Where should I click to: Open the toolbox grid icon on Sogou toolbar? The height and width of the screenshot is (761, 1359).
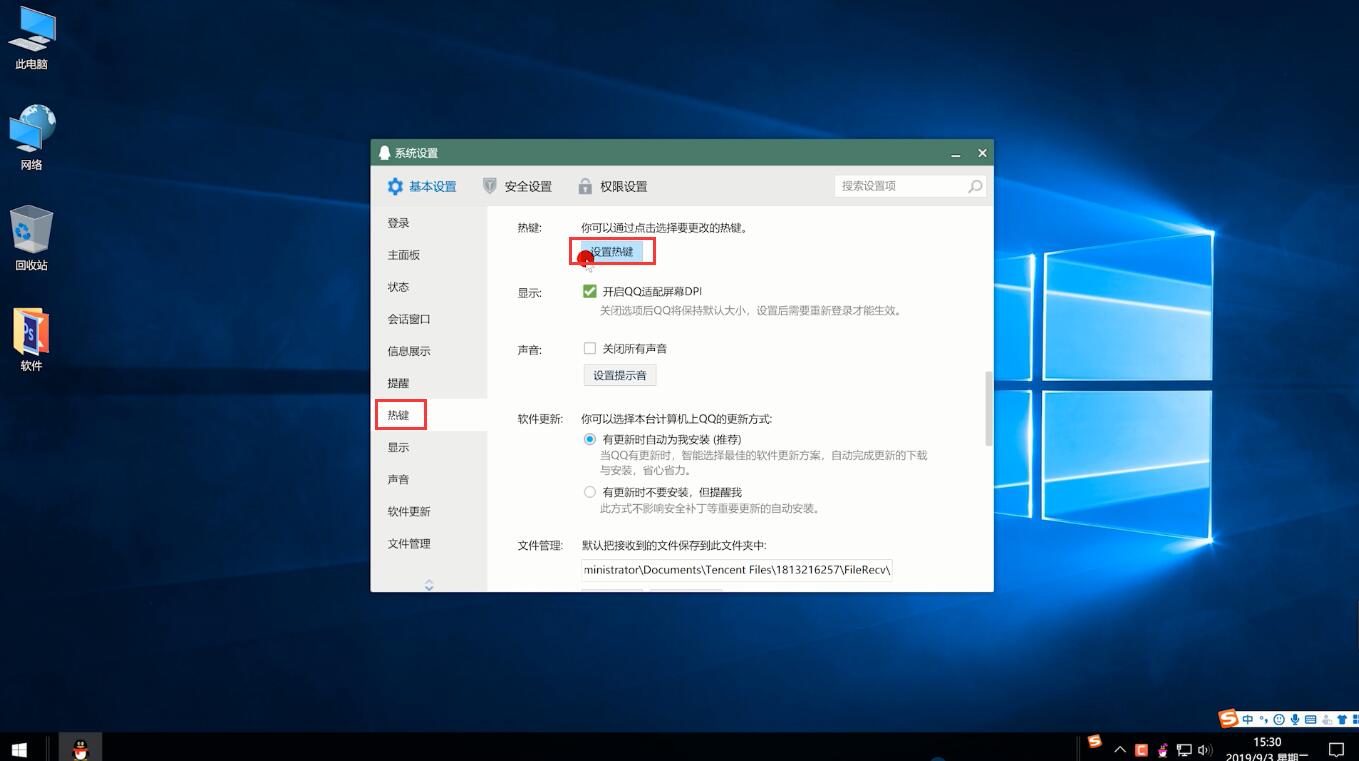(1354, 719)
